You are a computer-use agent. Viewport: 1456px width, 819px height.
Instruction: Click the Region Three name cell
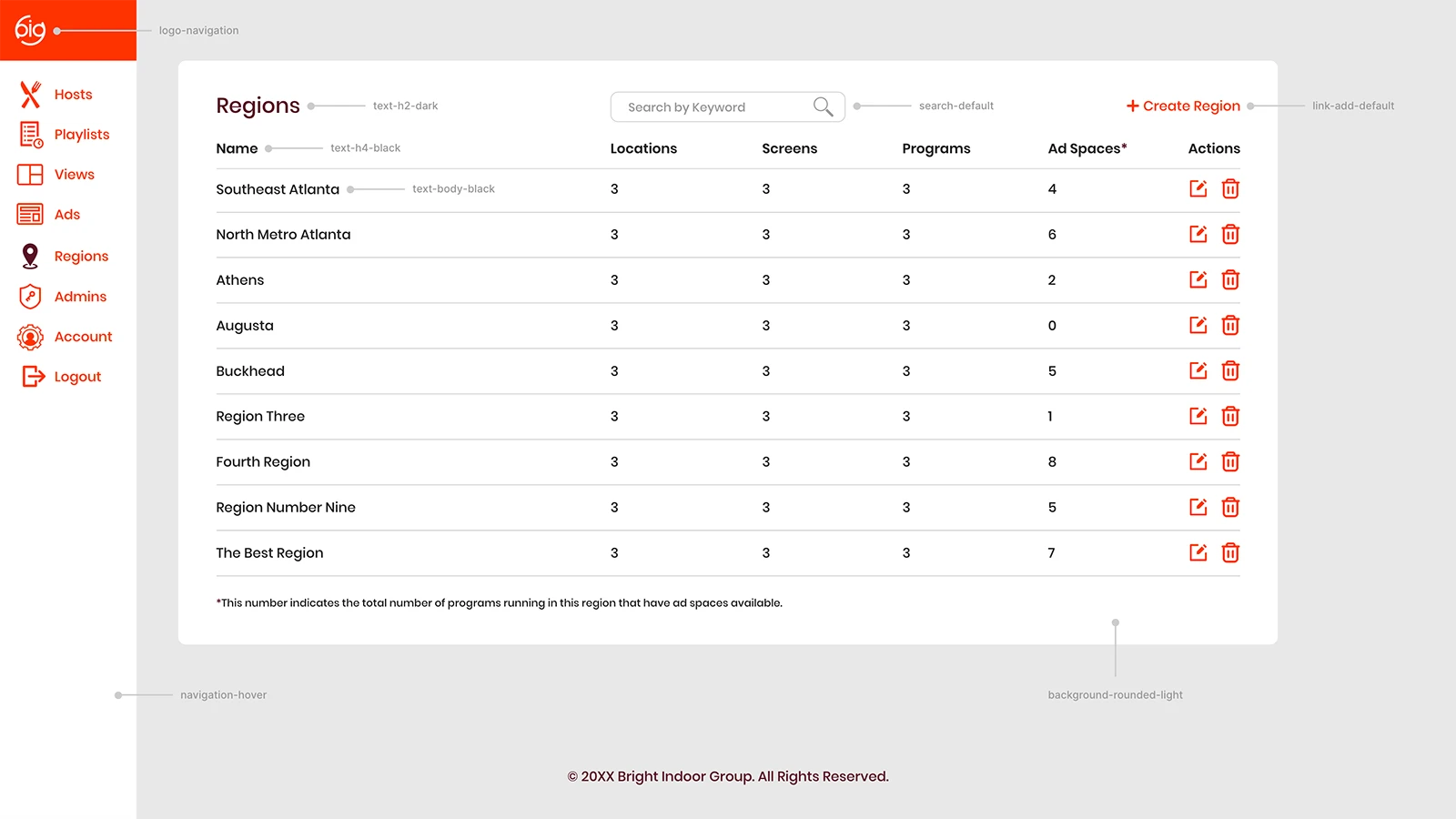click(x=260, y=417)
